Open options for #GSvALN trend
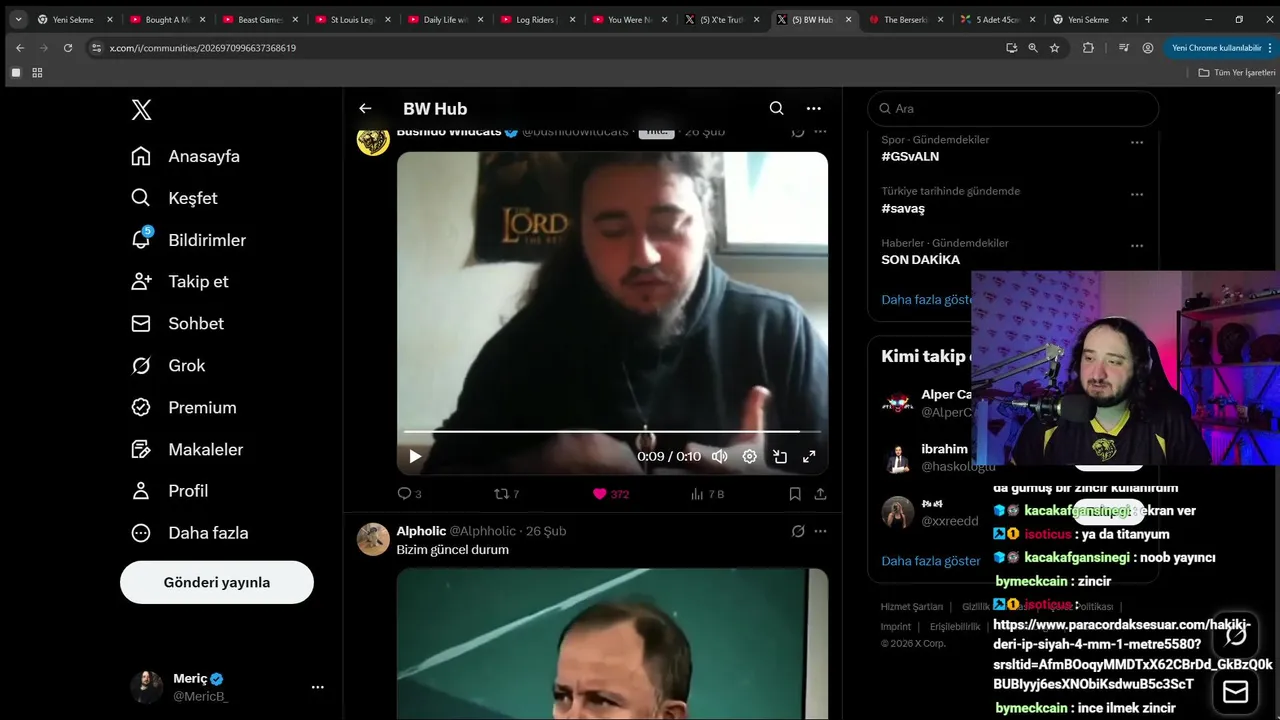Image resolution: width=1280 pixels, height=720 pixels. [1136, 143]
